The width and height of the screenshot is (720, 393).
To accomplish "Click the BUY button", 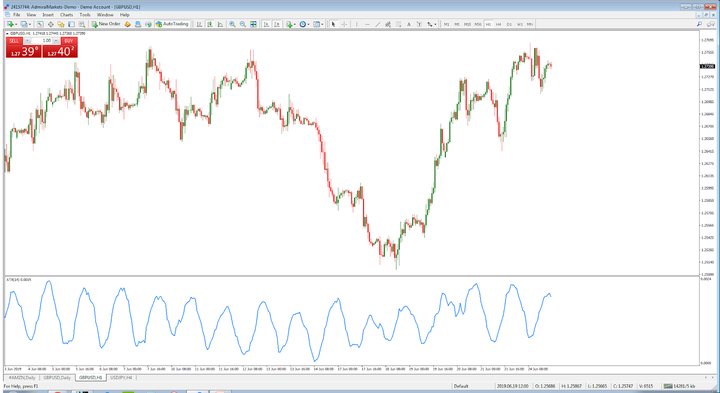I will (x=69, y=41).
